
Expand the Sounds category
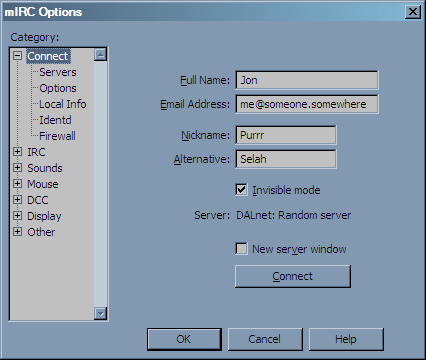coord(17,168)
